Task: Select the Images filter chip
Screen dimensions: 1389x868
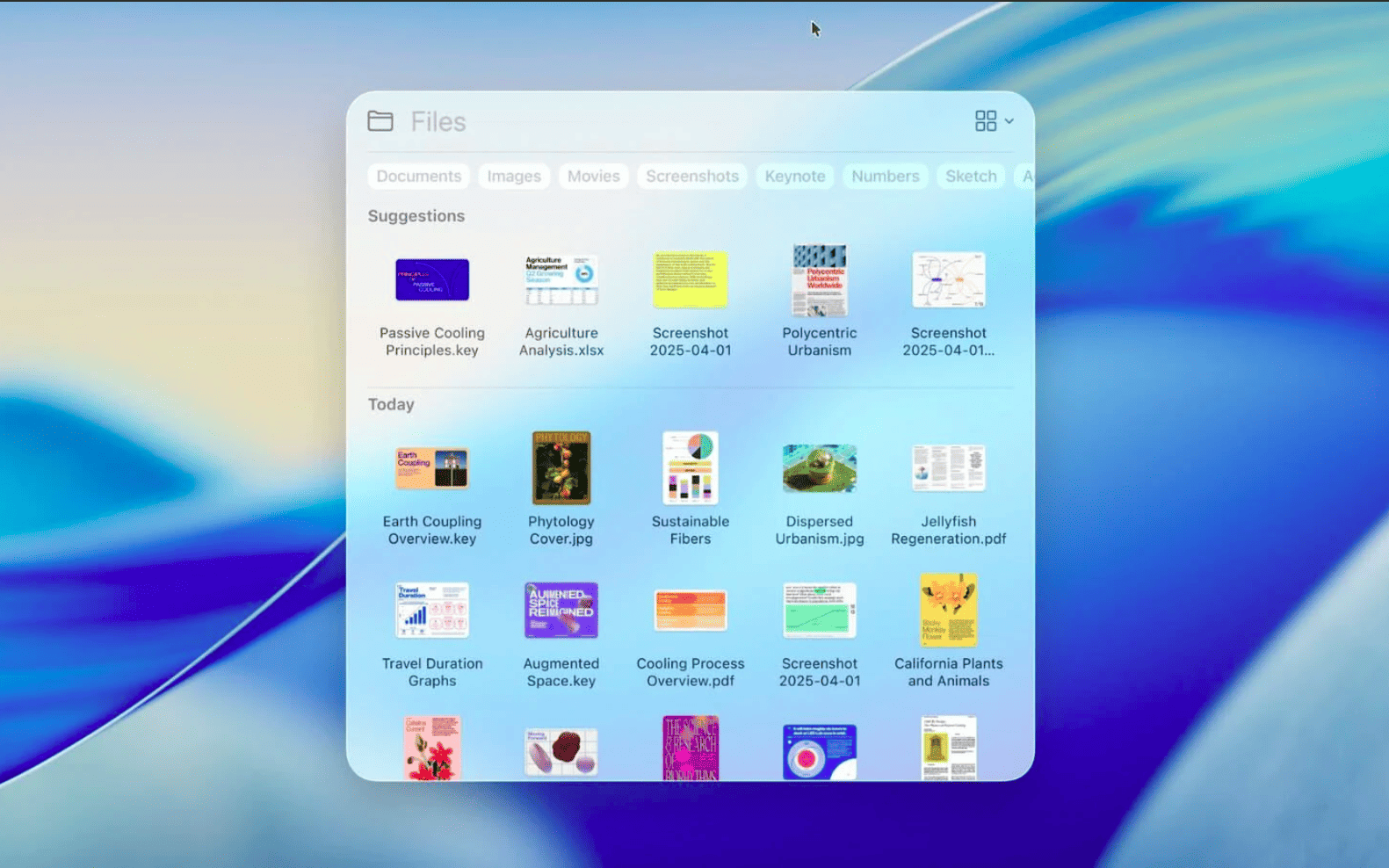Action: [514, 177]
